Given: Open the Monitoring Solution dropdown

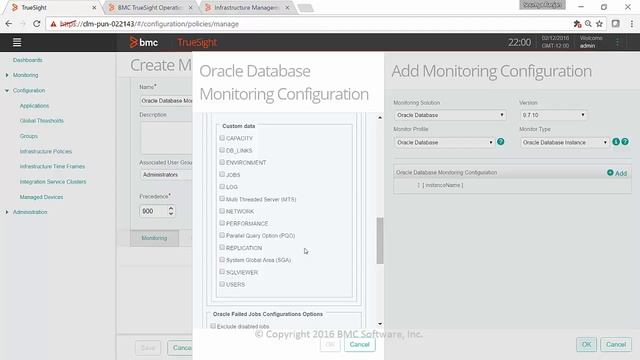Looking at the screenshot, I should (x=450, y=115).
